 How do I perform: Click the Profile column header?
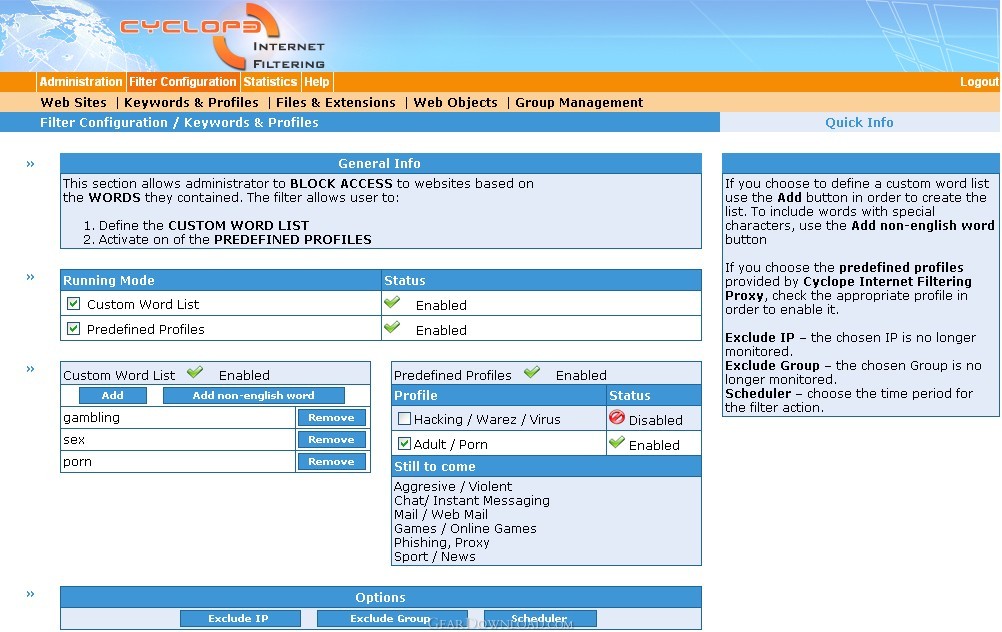coord(498,396)
